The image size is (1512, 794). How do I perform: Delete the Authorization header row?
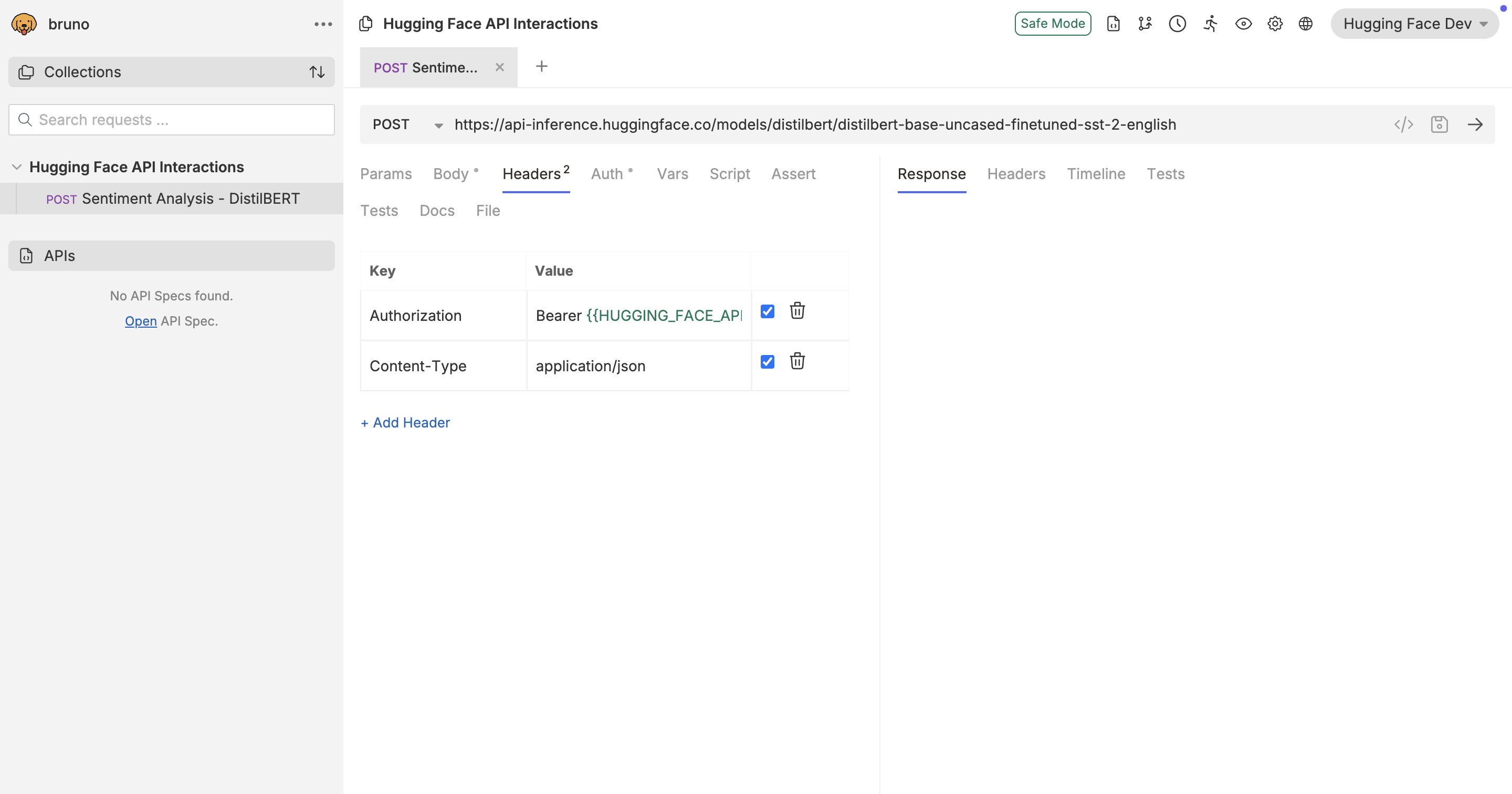pos(797,311)
